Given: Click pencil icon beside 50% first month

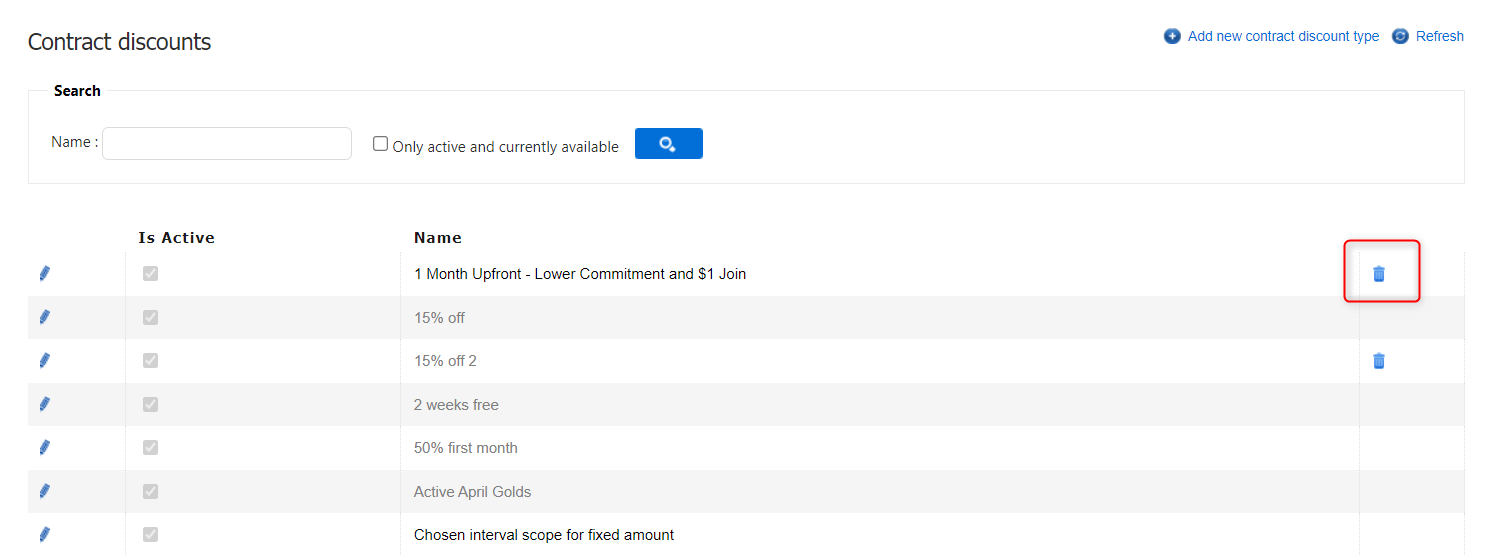Looking at the screenshot, I should click(44, 448).
